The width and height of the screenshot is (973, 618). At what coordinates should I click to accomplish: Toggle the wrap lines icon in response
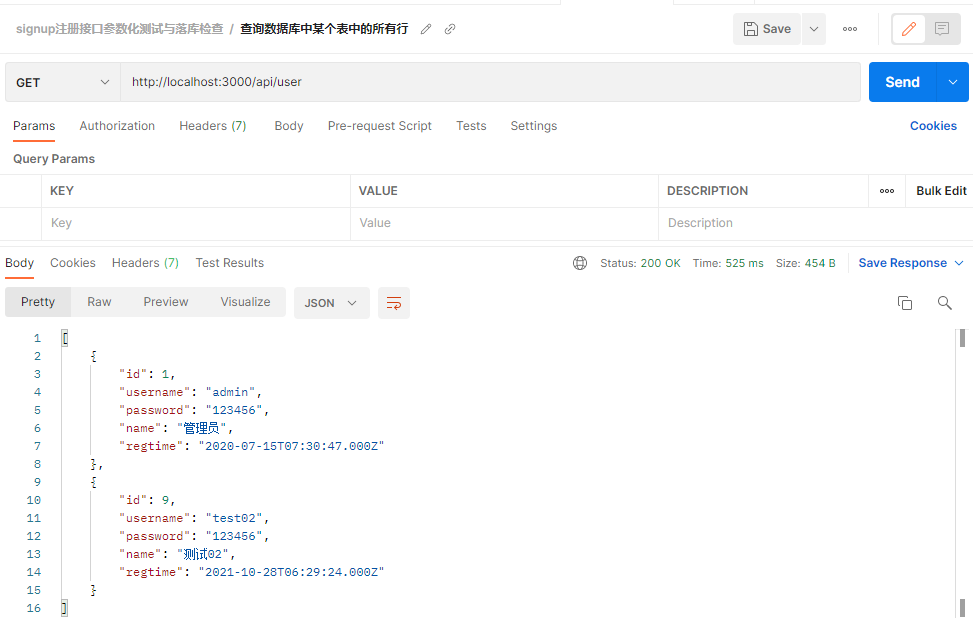pos(394,303)
